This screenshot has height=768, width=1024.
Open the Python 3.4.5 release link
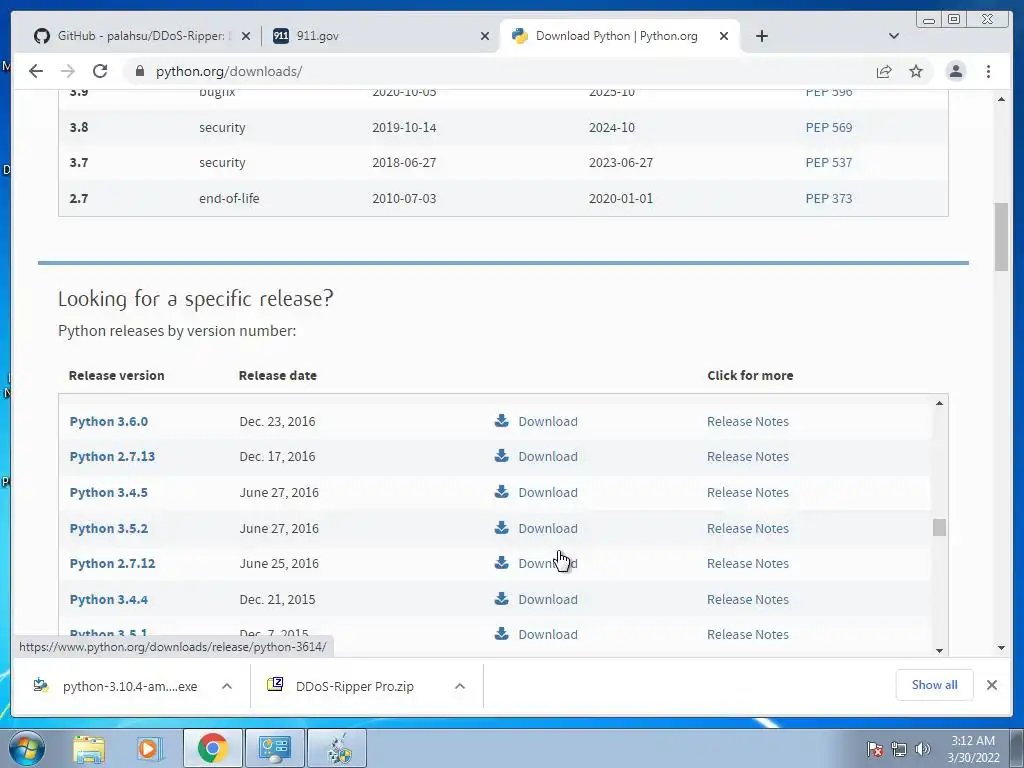108,492
